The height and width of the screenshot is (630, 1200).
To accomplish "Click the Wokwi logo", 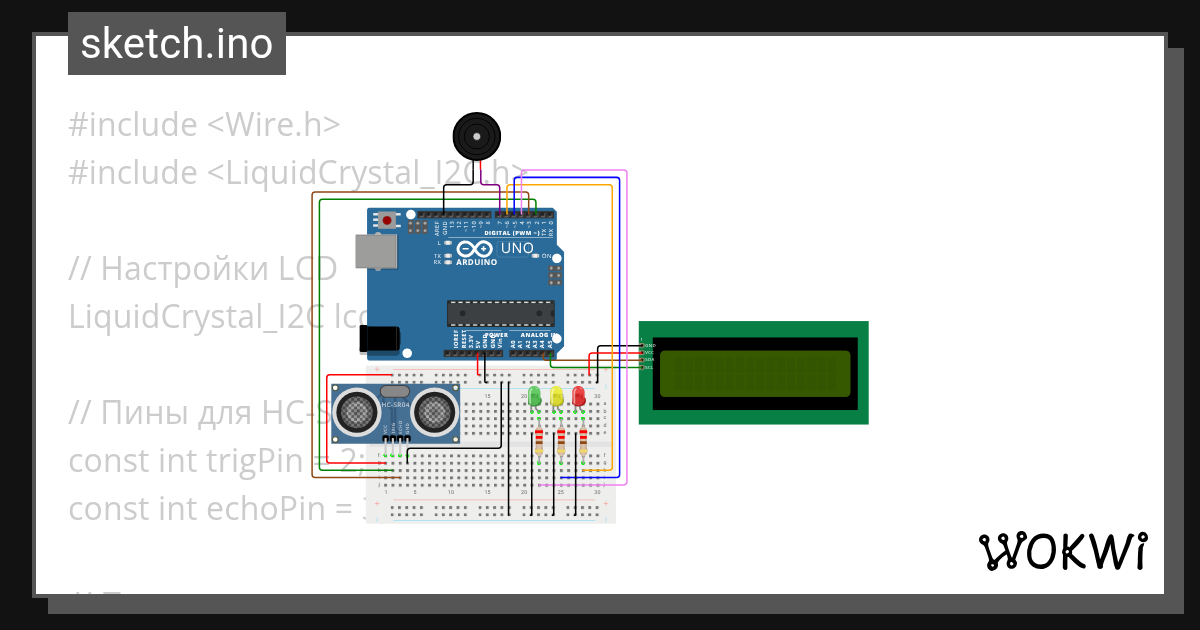I will click(1063, 549).
